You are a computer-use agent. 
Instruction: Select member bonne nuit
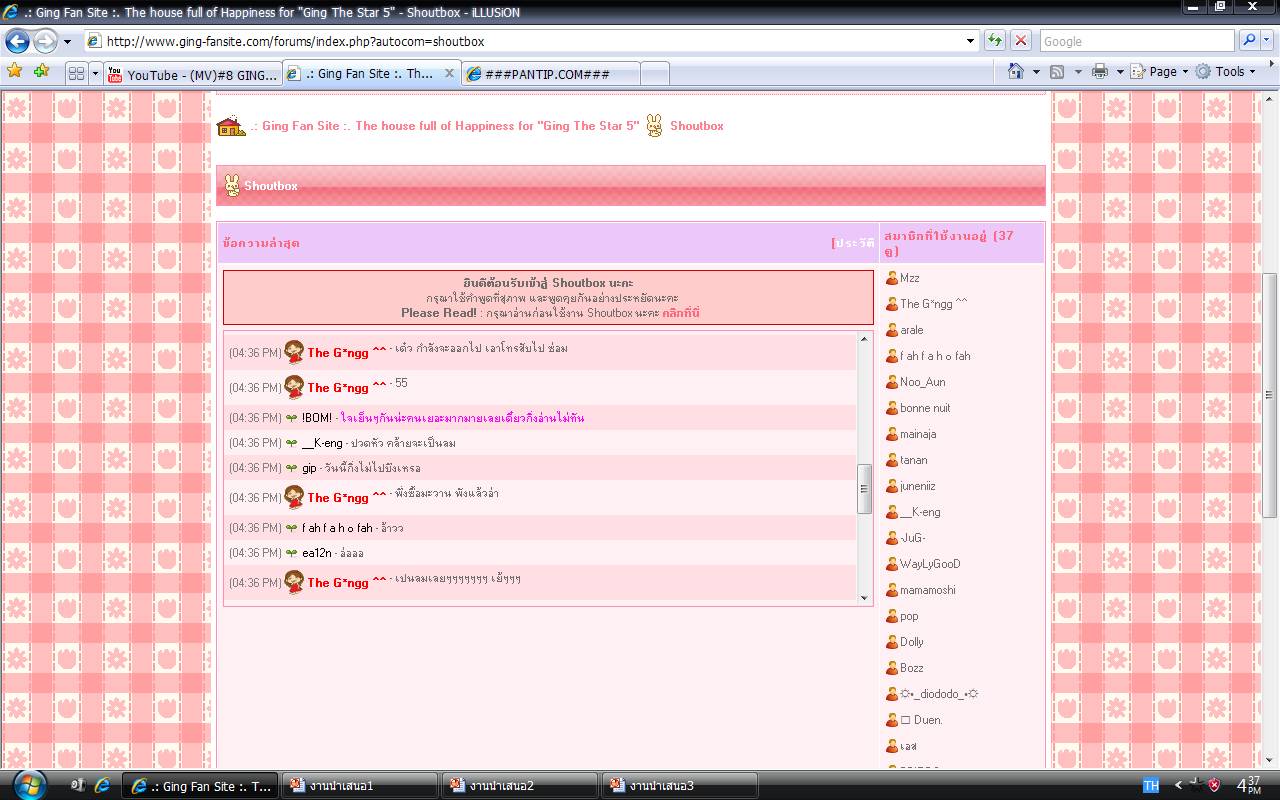tap(925, 408)
